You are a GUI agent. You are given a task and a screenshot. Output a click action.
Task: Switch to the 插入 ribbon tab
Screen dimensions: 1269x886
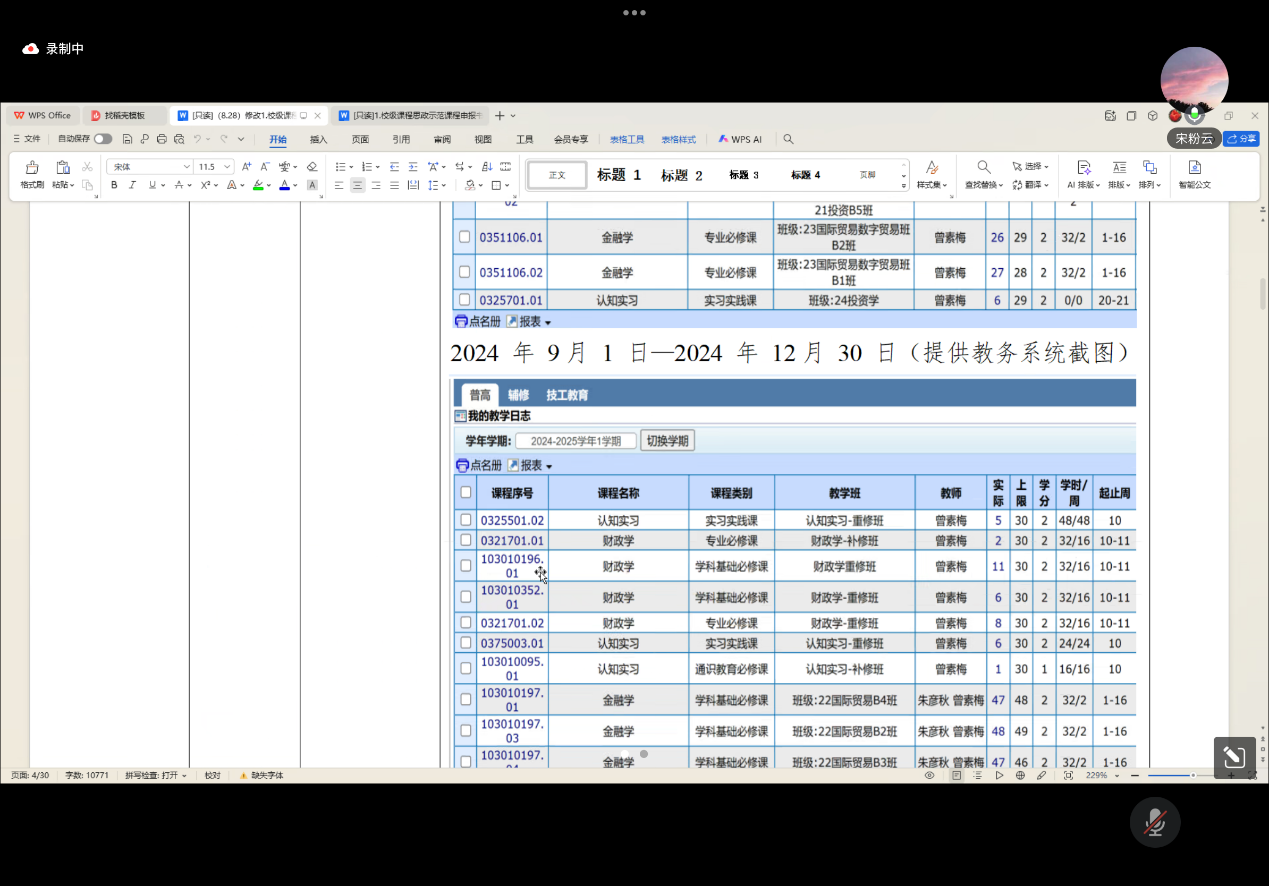(318, 140)
